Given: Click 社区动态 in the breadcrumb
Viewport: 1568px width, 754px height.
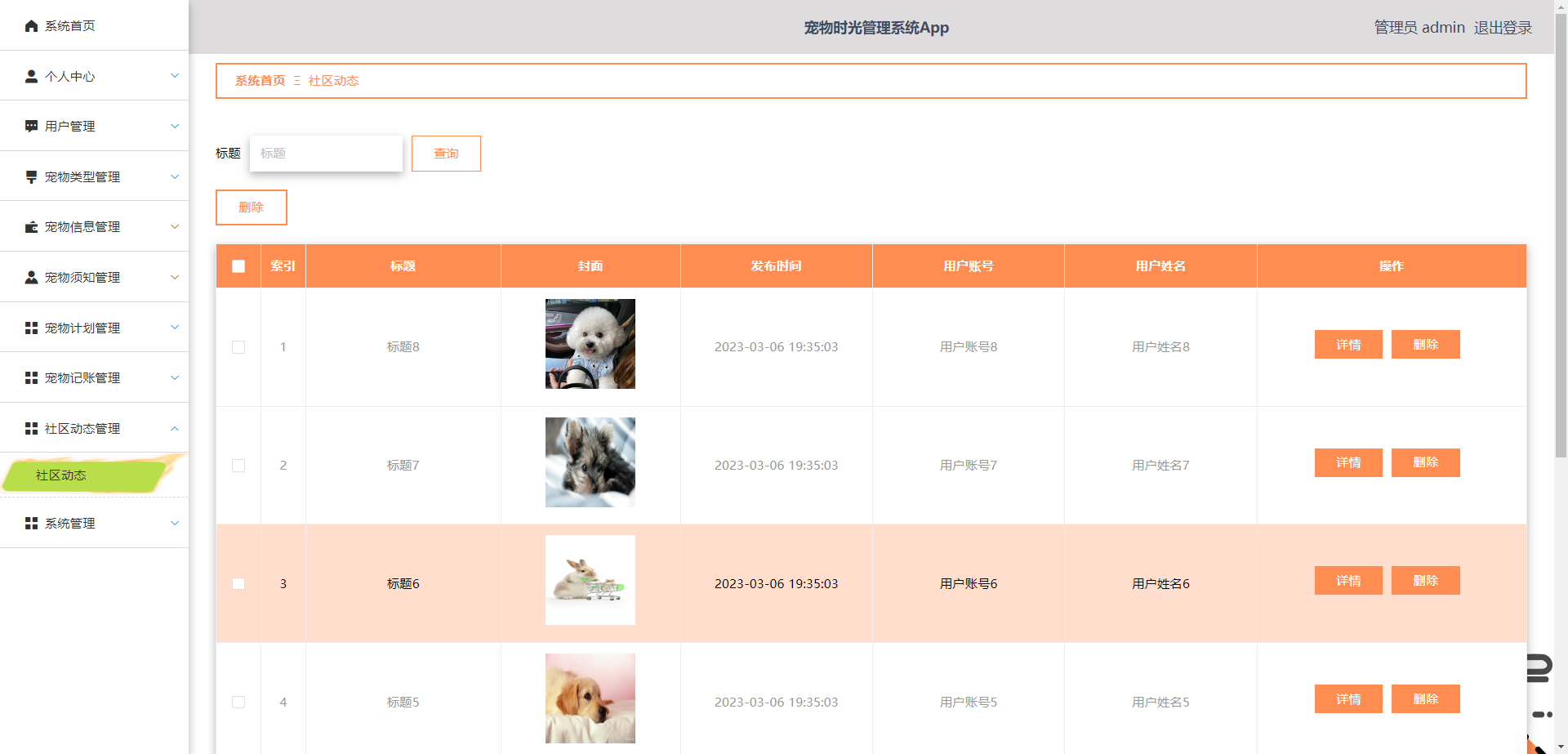Looking at the screenshot, I should [333, 80].
